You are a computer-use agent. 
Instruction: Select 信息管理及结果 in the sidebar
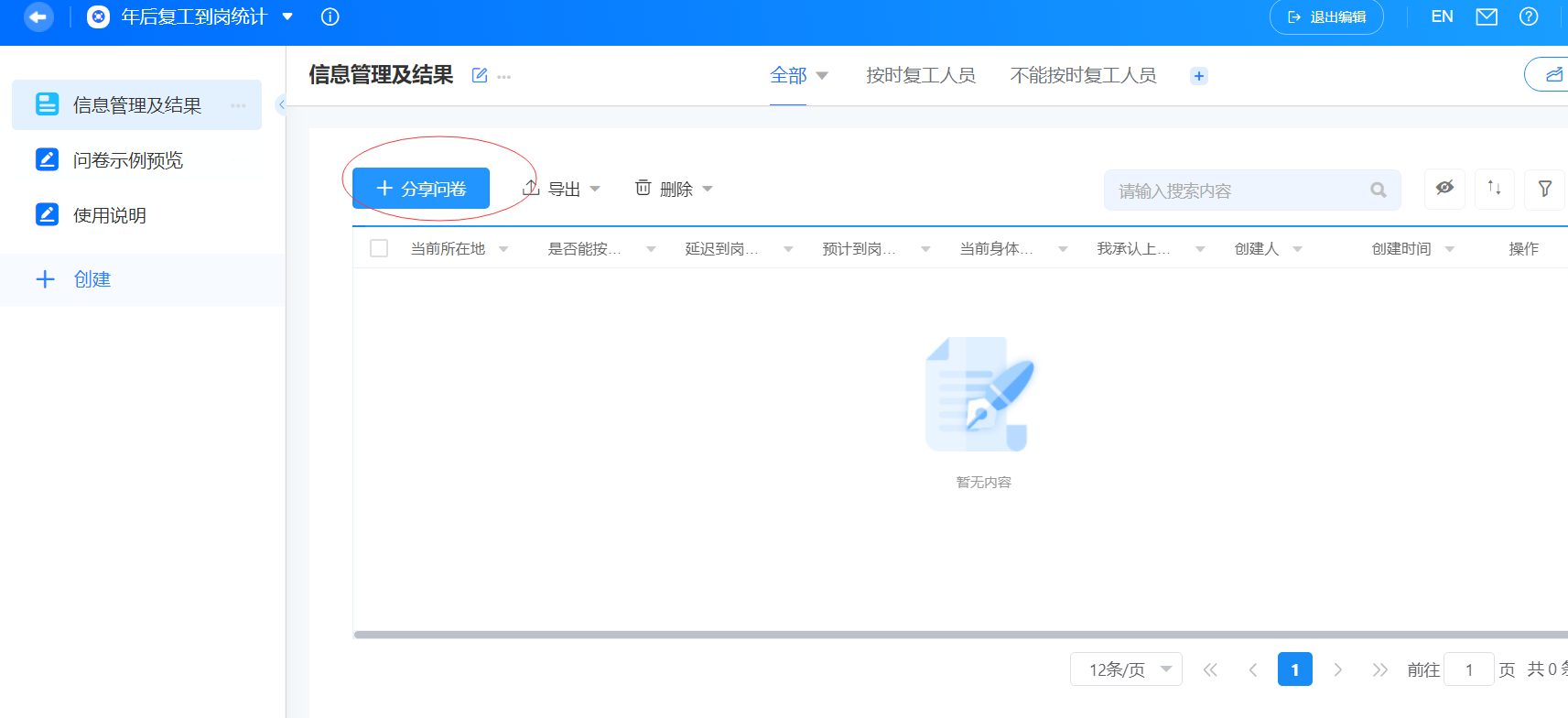coord(136,105)
